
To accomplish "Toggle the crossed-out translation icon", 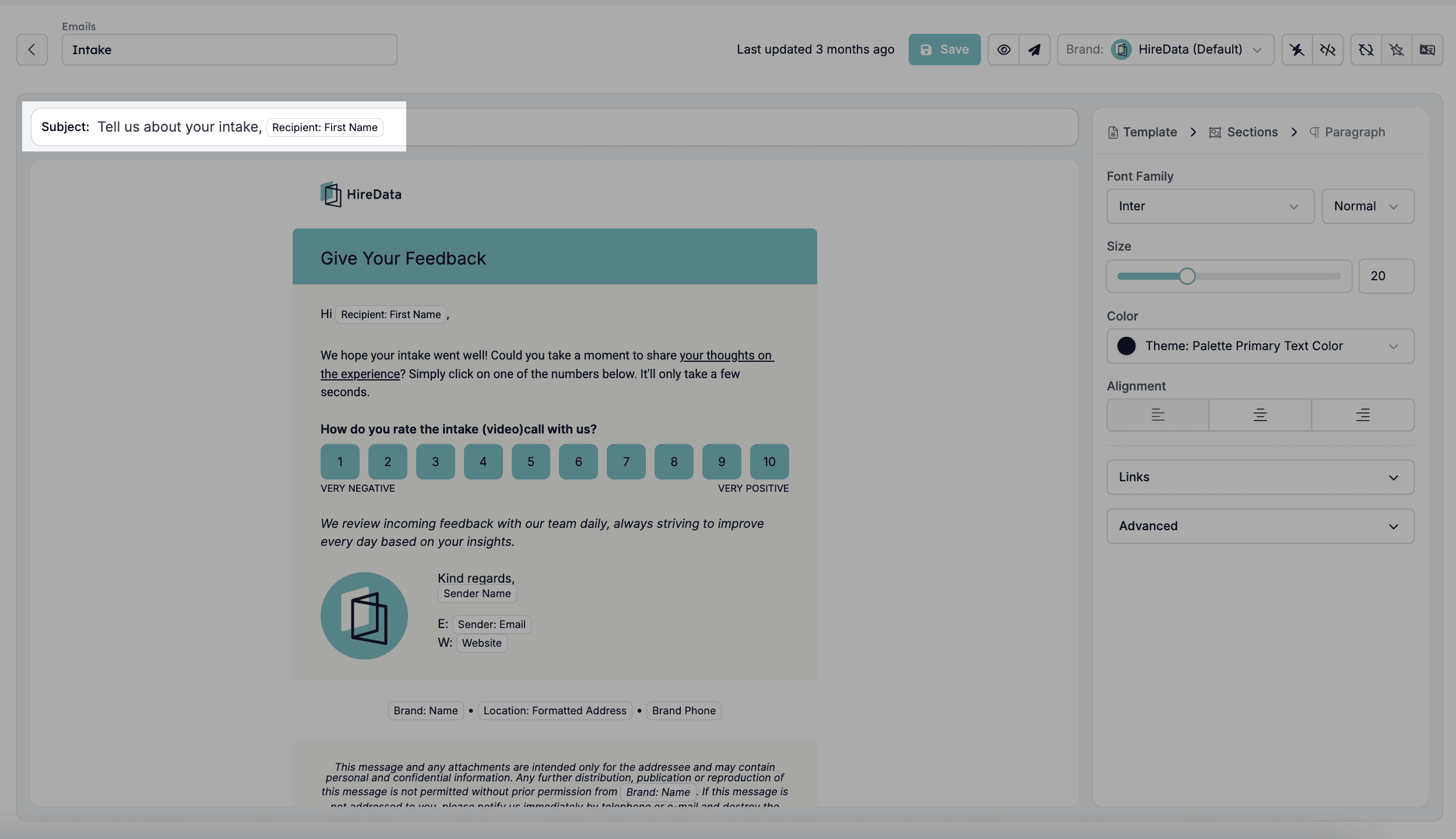I will [1427, 50].
